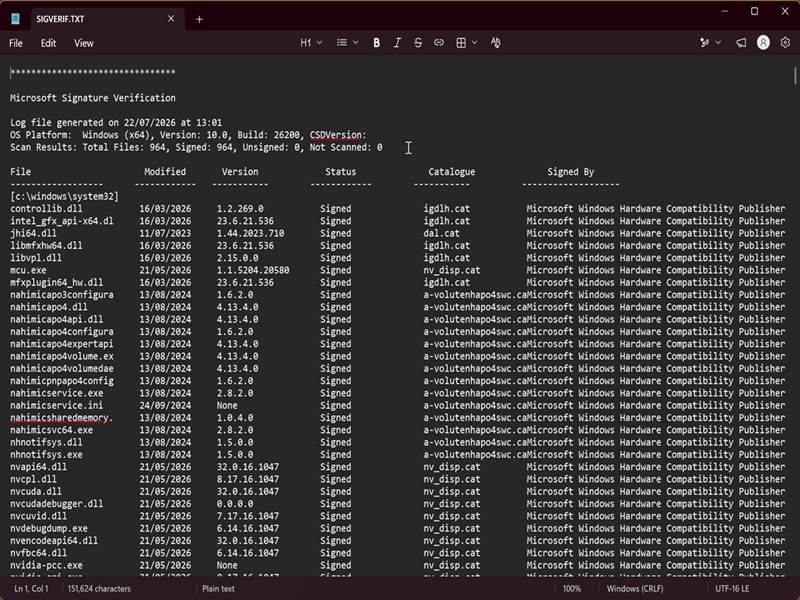The height and width of the screenshot is (600, 800).
Task: Open the Edit menu
Action: (48, 43)
